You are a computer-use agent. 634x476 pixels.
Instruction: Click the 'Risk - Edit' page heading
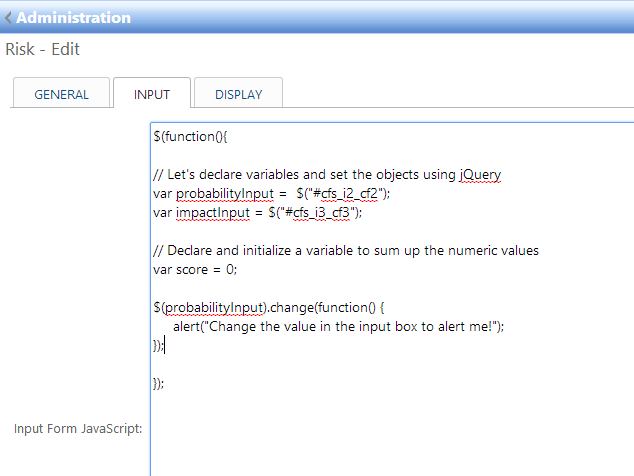point(43,49)
